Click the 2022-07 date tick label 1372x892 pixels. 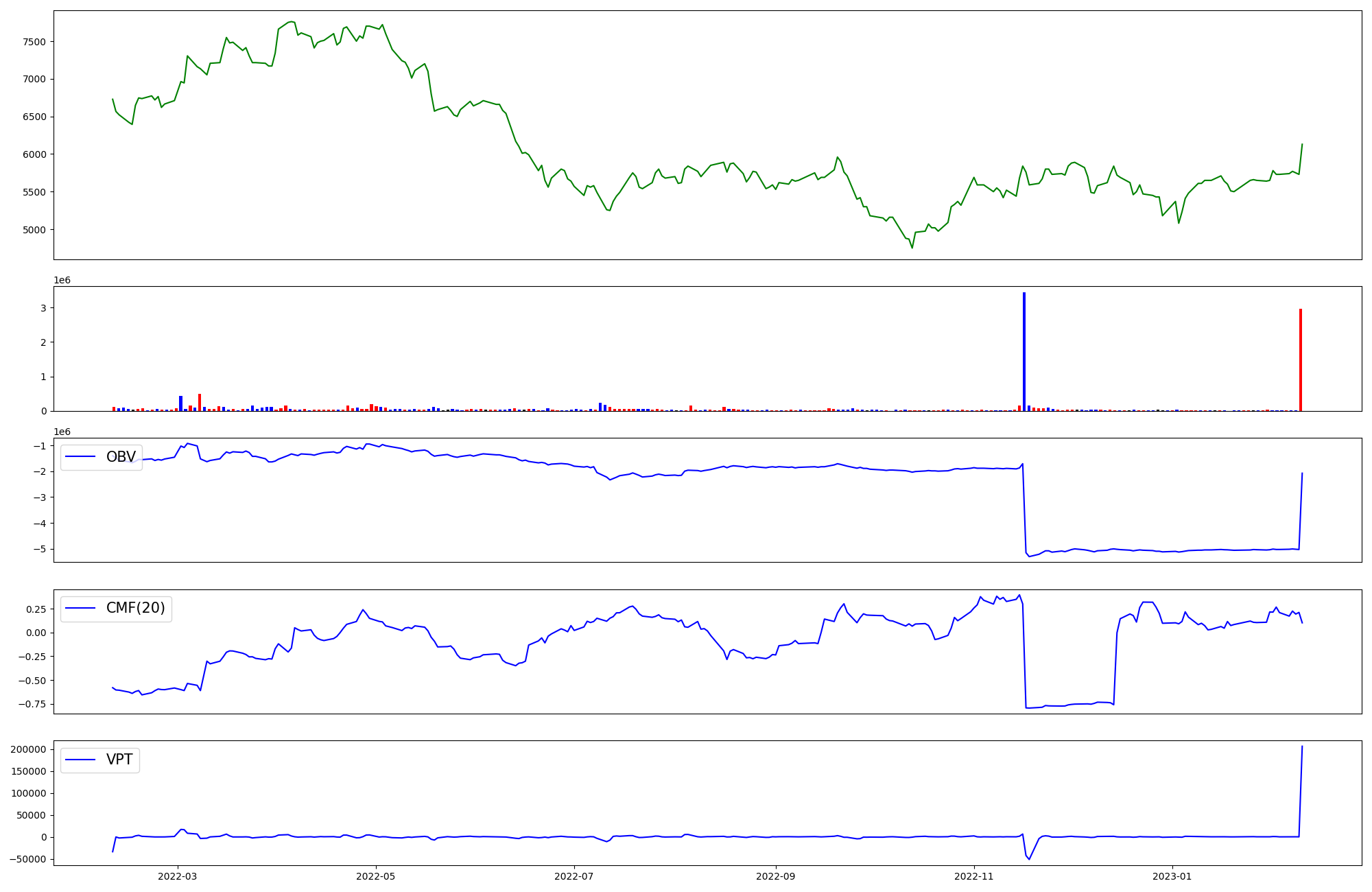[x=573, y=876]
